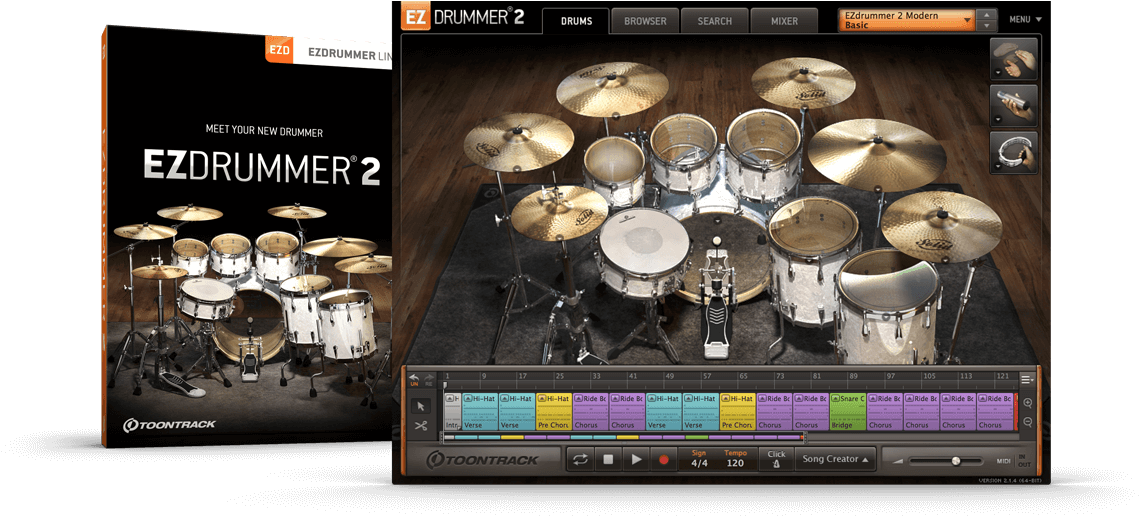The width and height of the screenshot is (1139, 516).
Task: Click the Toontrack logo in transport bar
Action: (482, 460)
